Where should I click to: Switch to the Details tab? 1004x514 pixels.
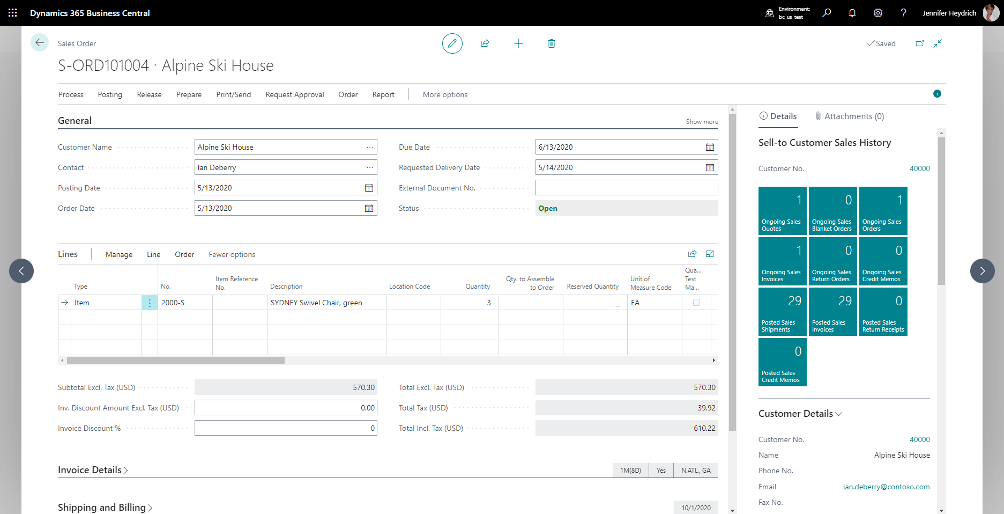pyautogui.click(x=778, y=116)
